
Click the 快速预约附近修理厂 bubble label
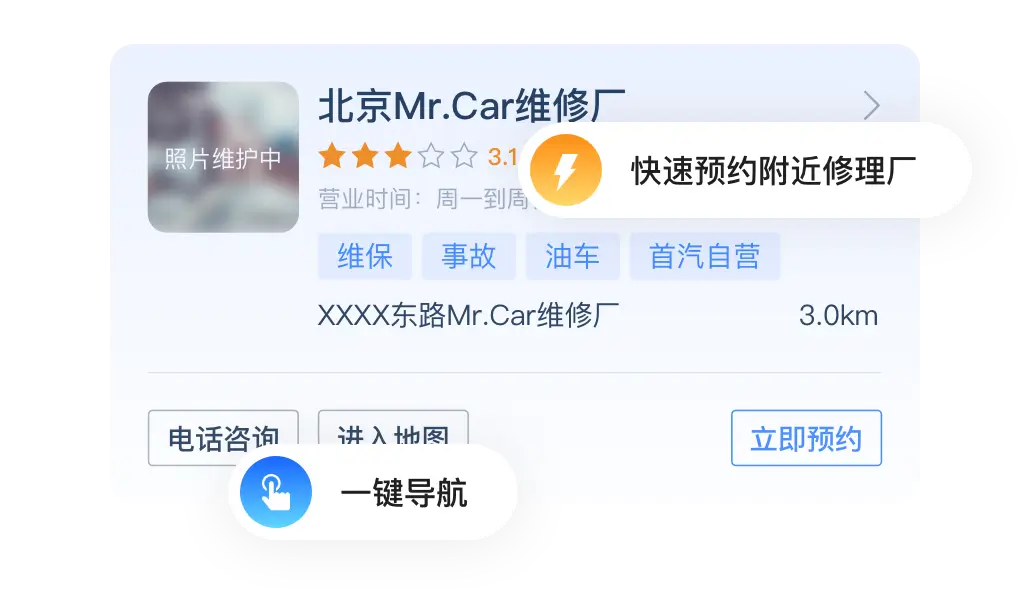[773, 171]
